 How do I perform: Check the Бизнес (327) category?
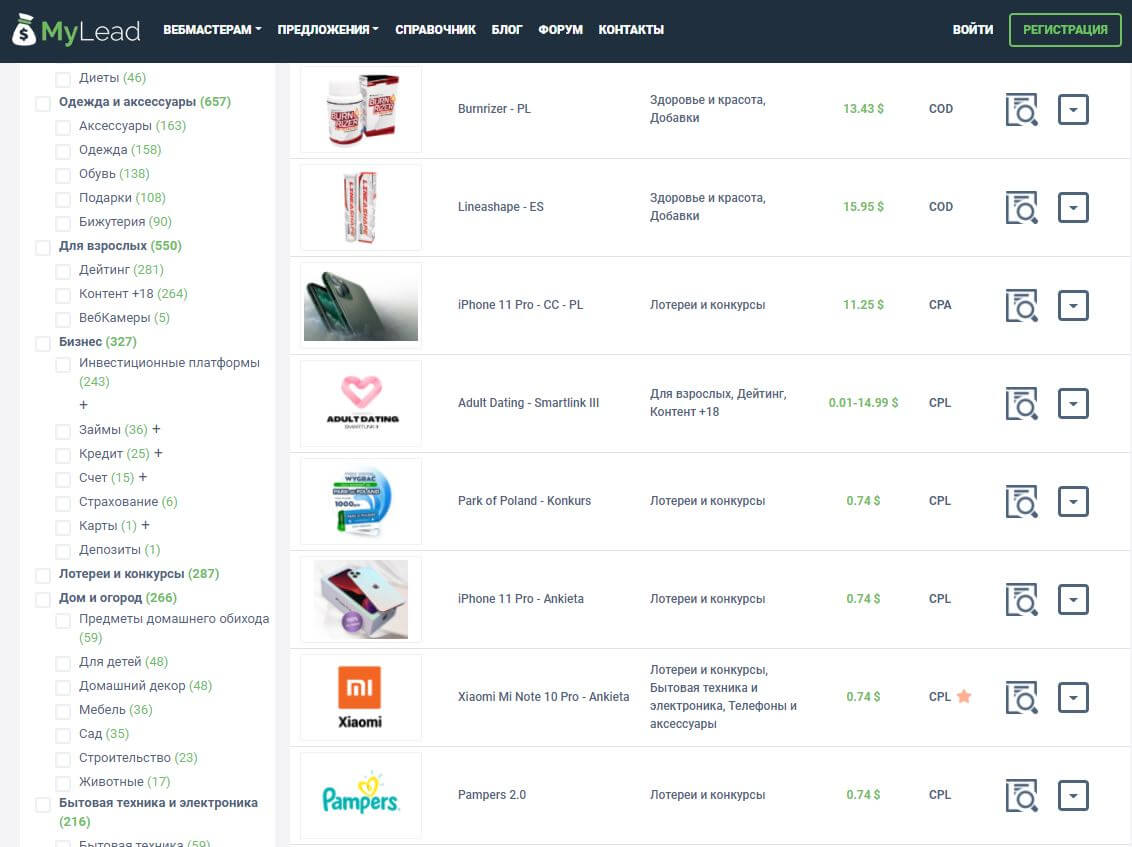[x=43, y=343]
